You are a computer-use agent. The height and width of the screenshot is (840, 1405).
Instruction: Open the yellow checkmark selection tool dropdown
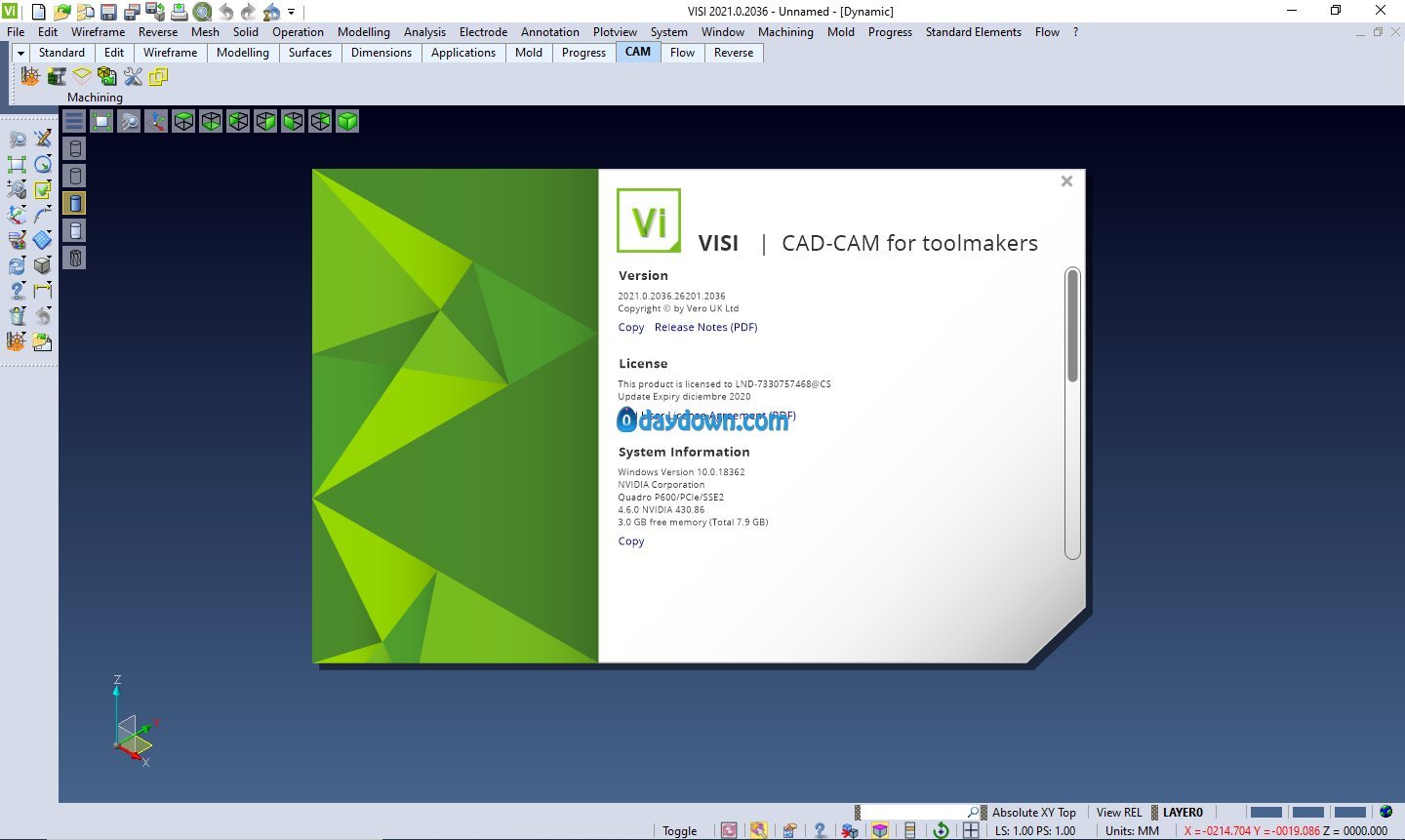(43, 189)
